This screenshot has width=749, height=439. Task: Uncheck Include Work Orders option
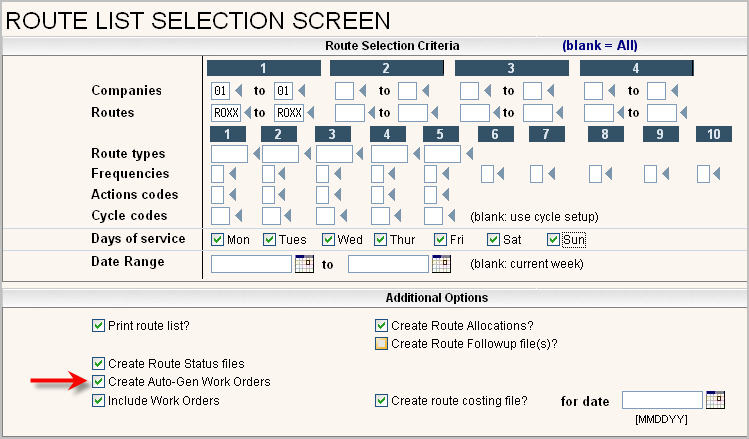98,401
